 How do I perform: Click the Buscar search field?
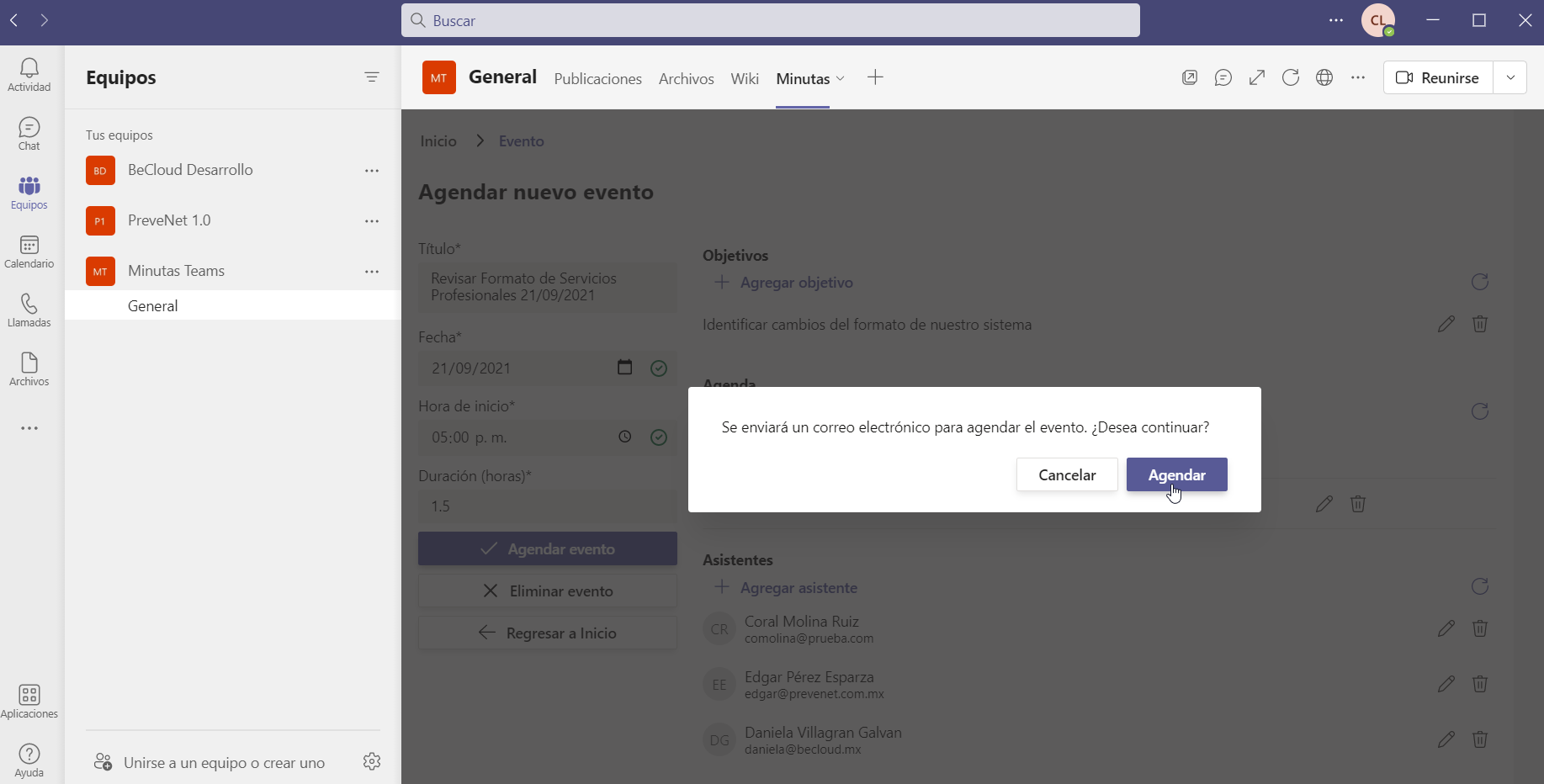point(771,20)
